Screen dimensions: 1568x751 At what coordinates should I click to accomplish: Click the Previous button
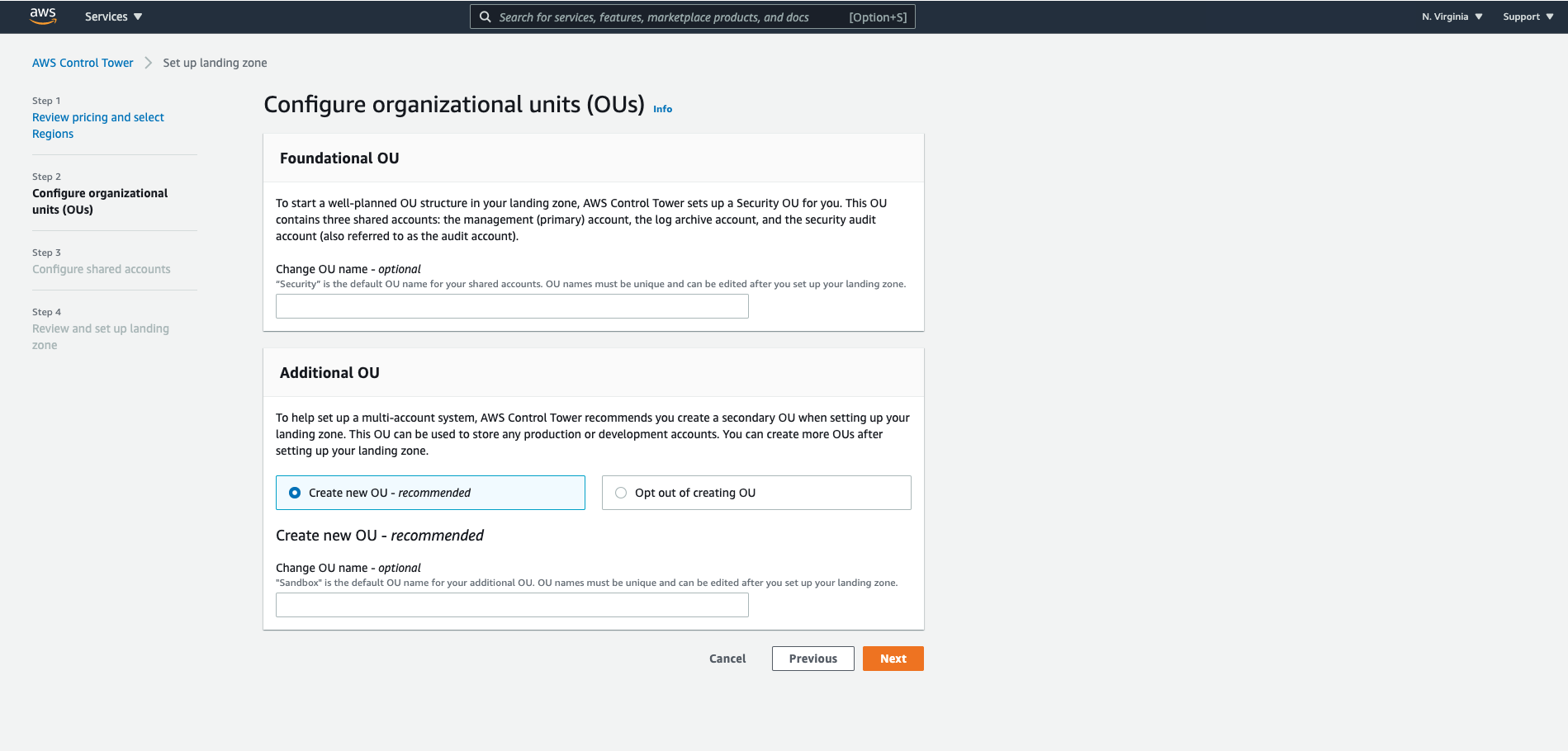click(813, 659)
